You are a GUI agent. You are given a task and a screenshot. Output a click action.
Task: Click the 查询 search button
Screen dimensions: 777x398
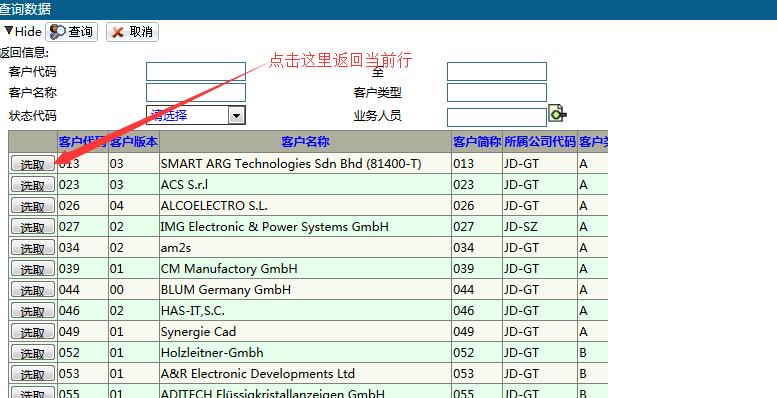coord(72,32)
